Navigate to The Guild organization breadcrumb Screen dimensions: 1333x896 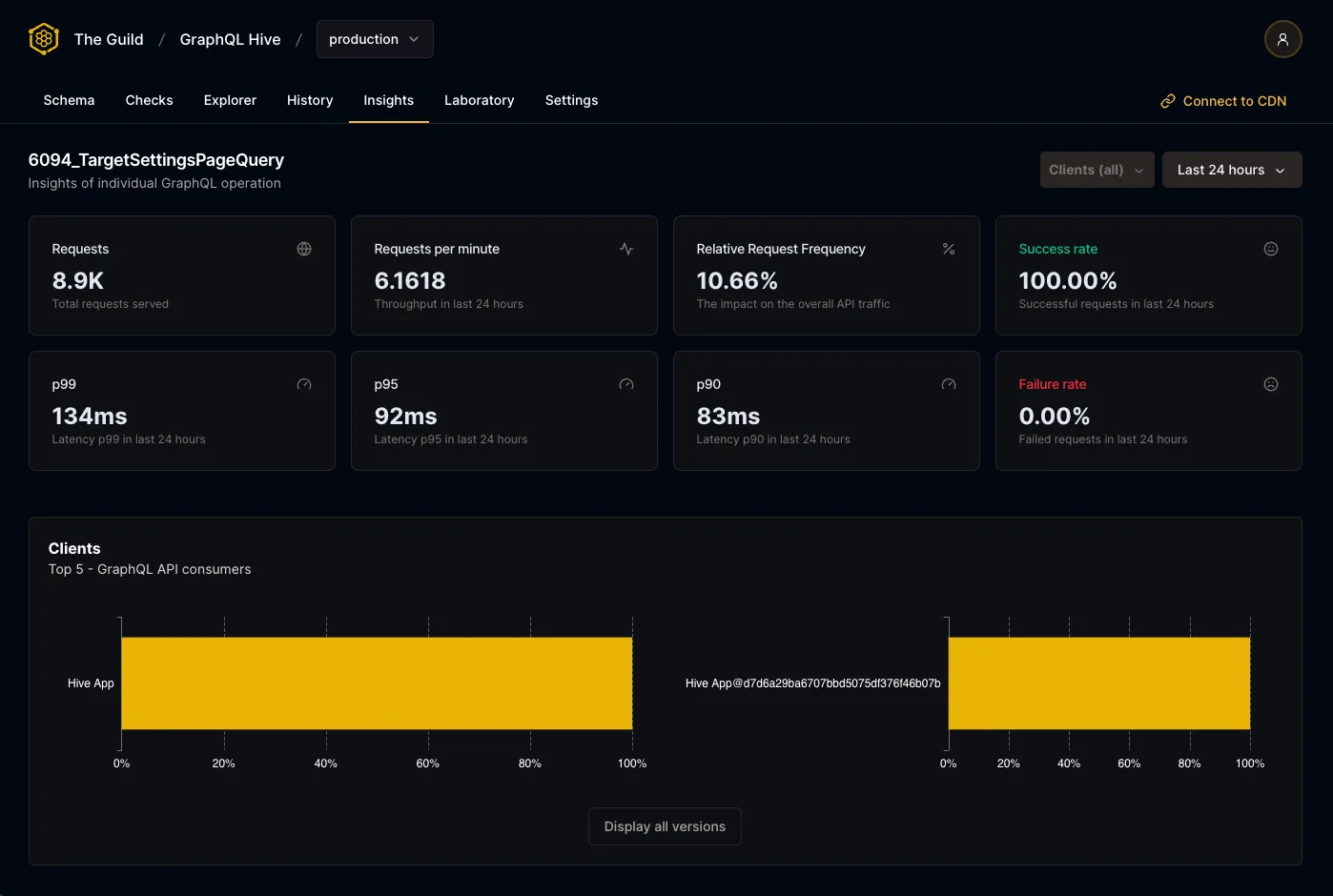pyautogui.click(x=109, y=39)
